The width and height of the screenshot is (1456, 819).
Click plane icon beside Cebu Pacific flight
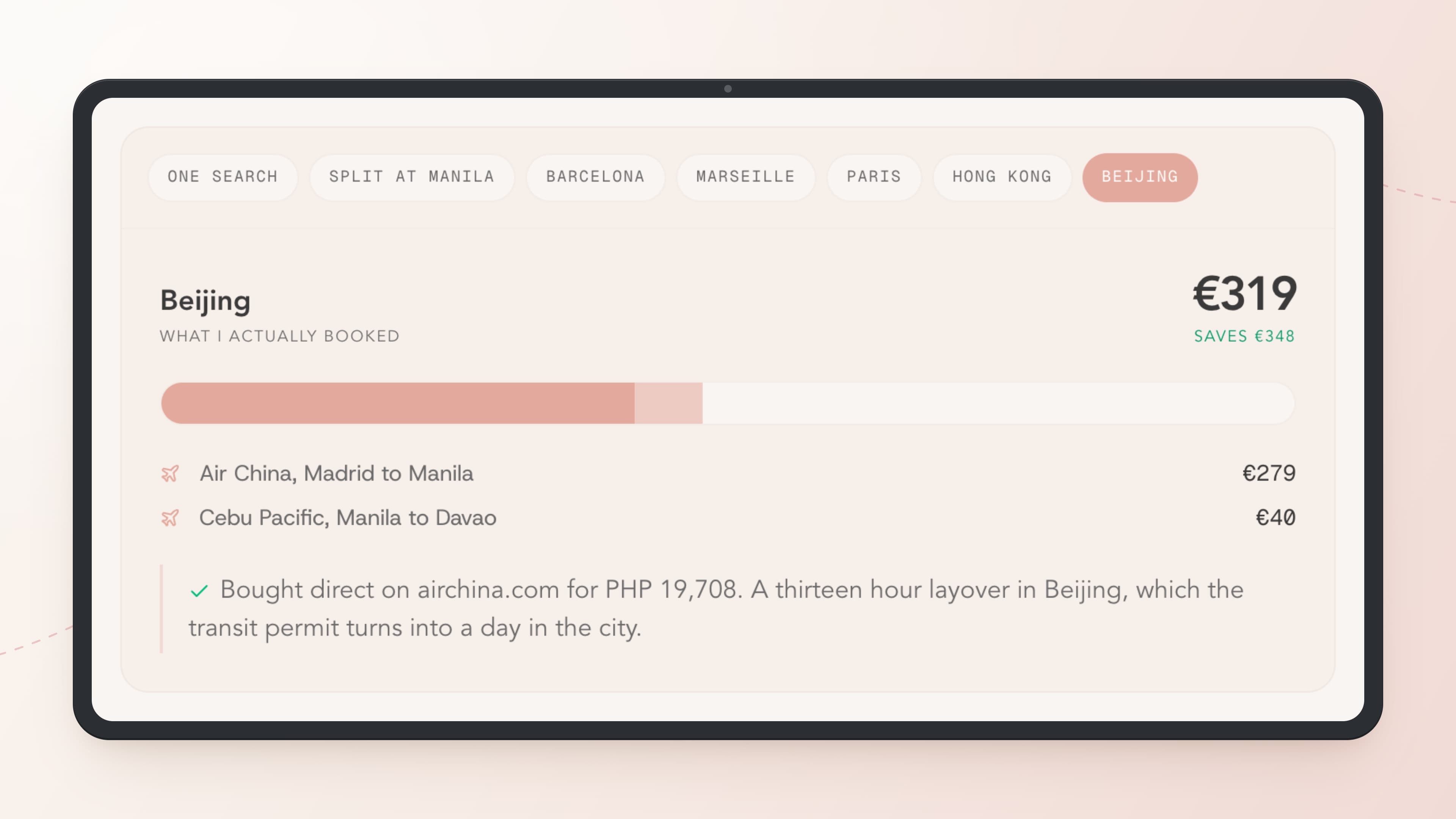[170, 518]
